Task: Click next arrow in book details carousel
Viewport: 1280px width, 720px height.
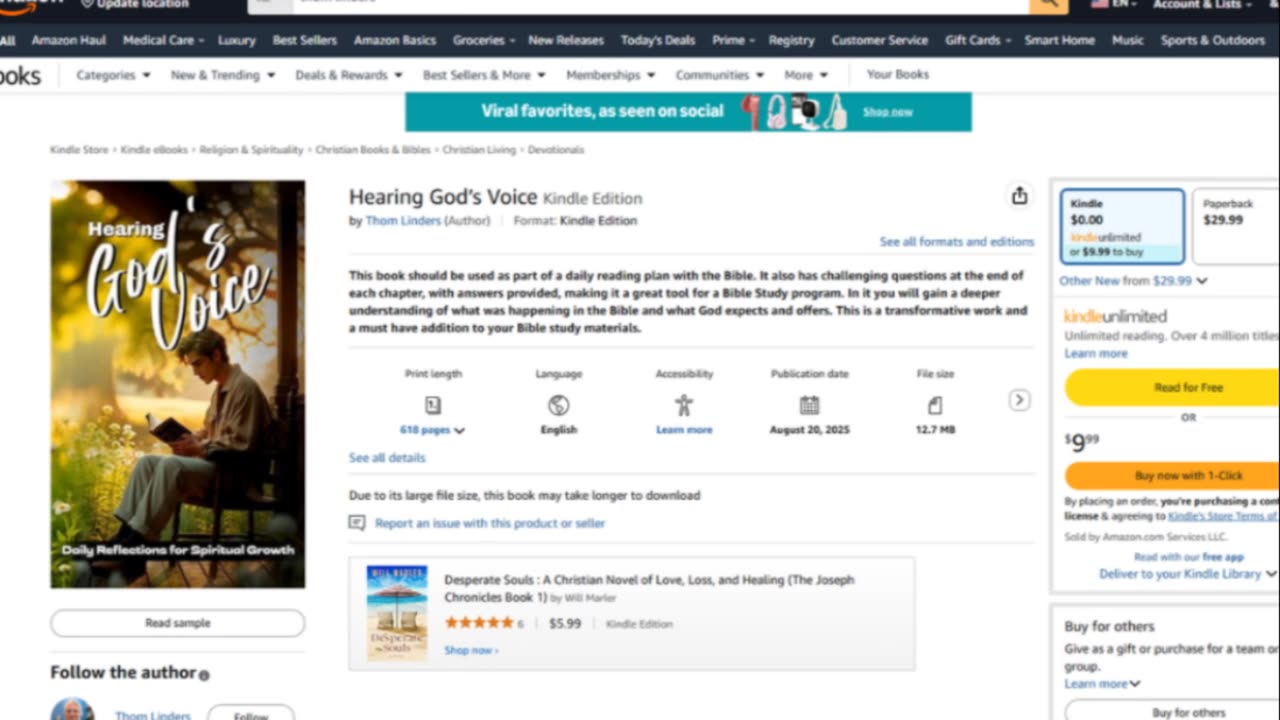Action: (x=1019, y=400)
